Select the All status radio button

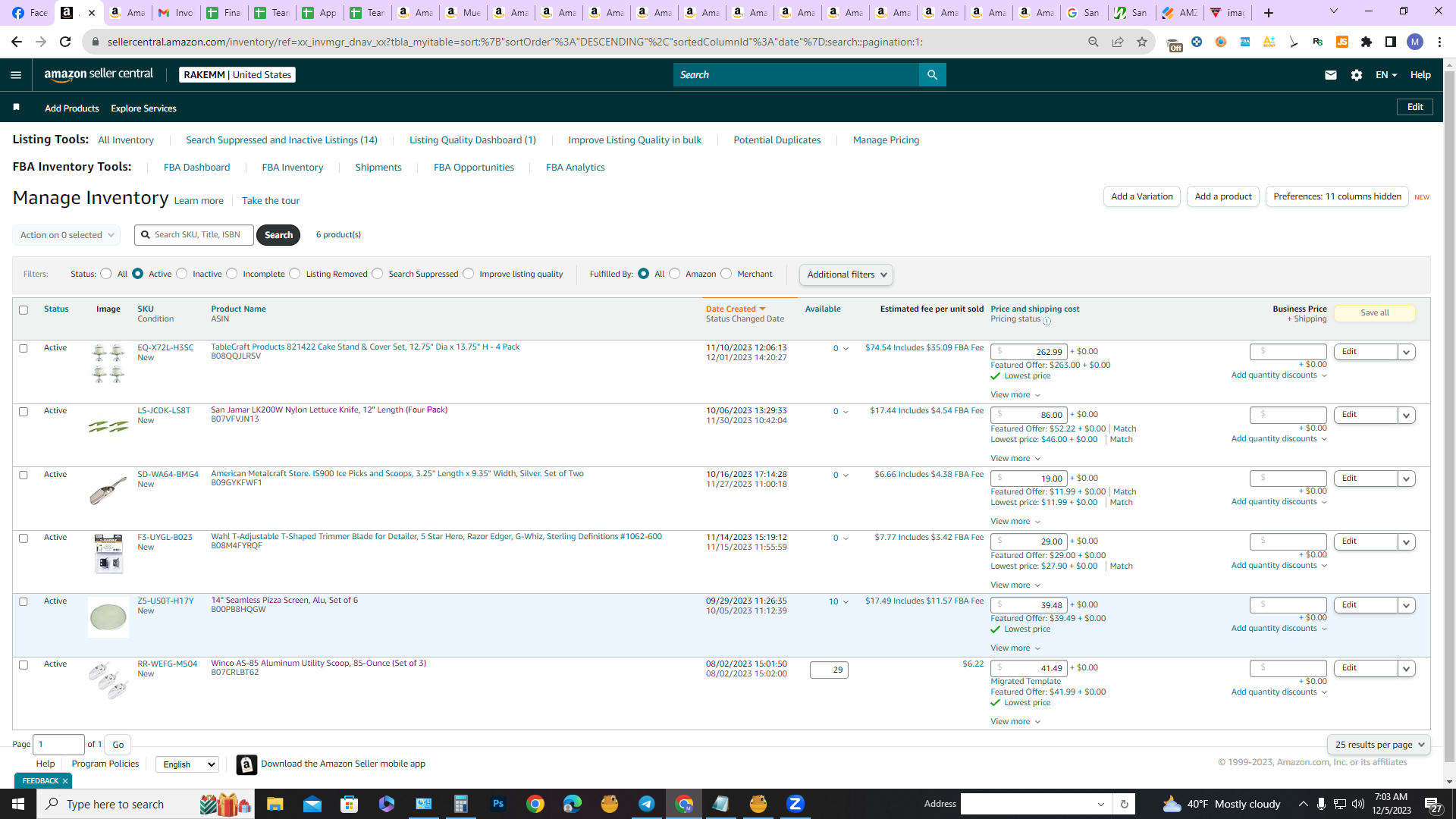coord(106,274)
